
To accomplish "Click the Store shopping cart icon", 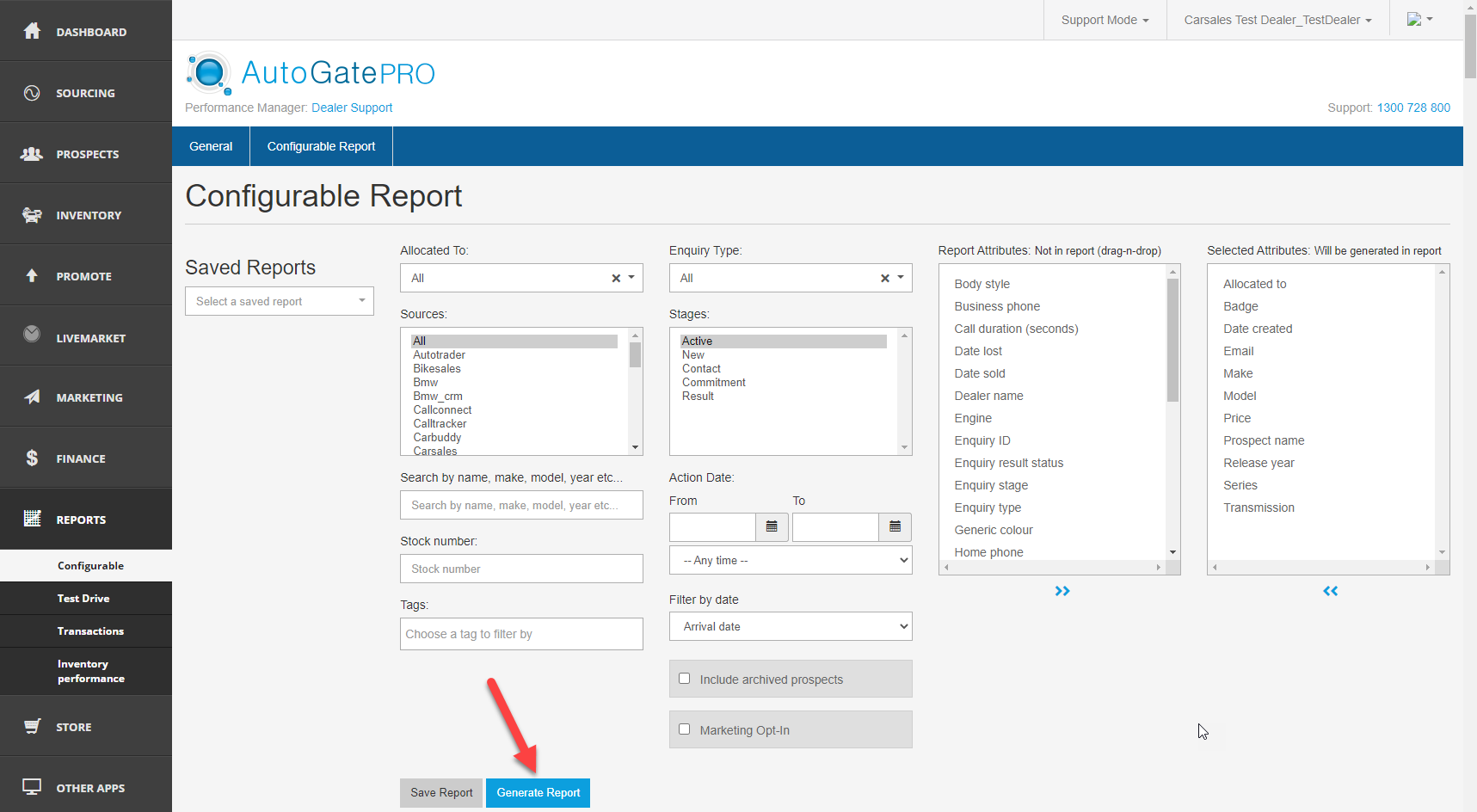I will (32, 727).
